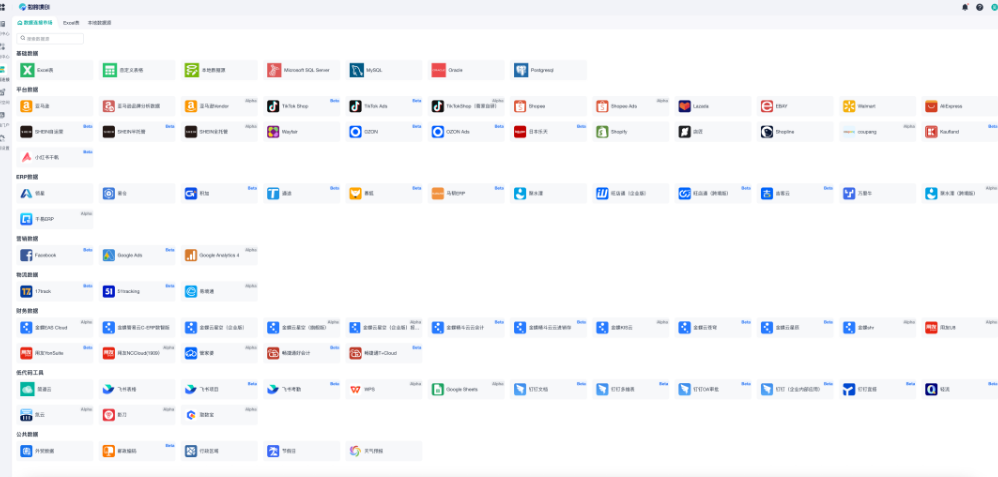This screenshot has height=477, width=998.
Task: Choose the Walmart spark icon
Action: tap(850, 106)
